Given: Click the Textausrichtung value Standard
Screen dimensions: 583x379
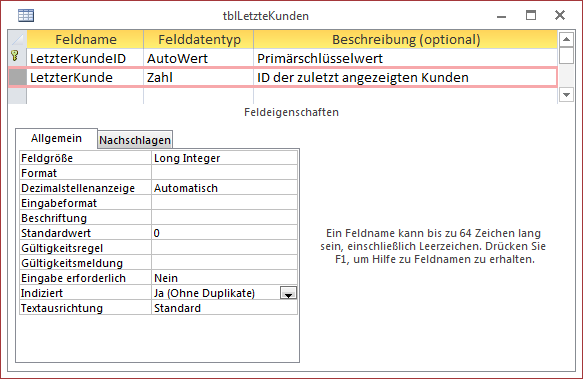Looking at the screenshot, I should (x=225, y=308).
